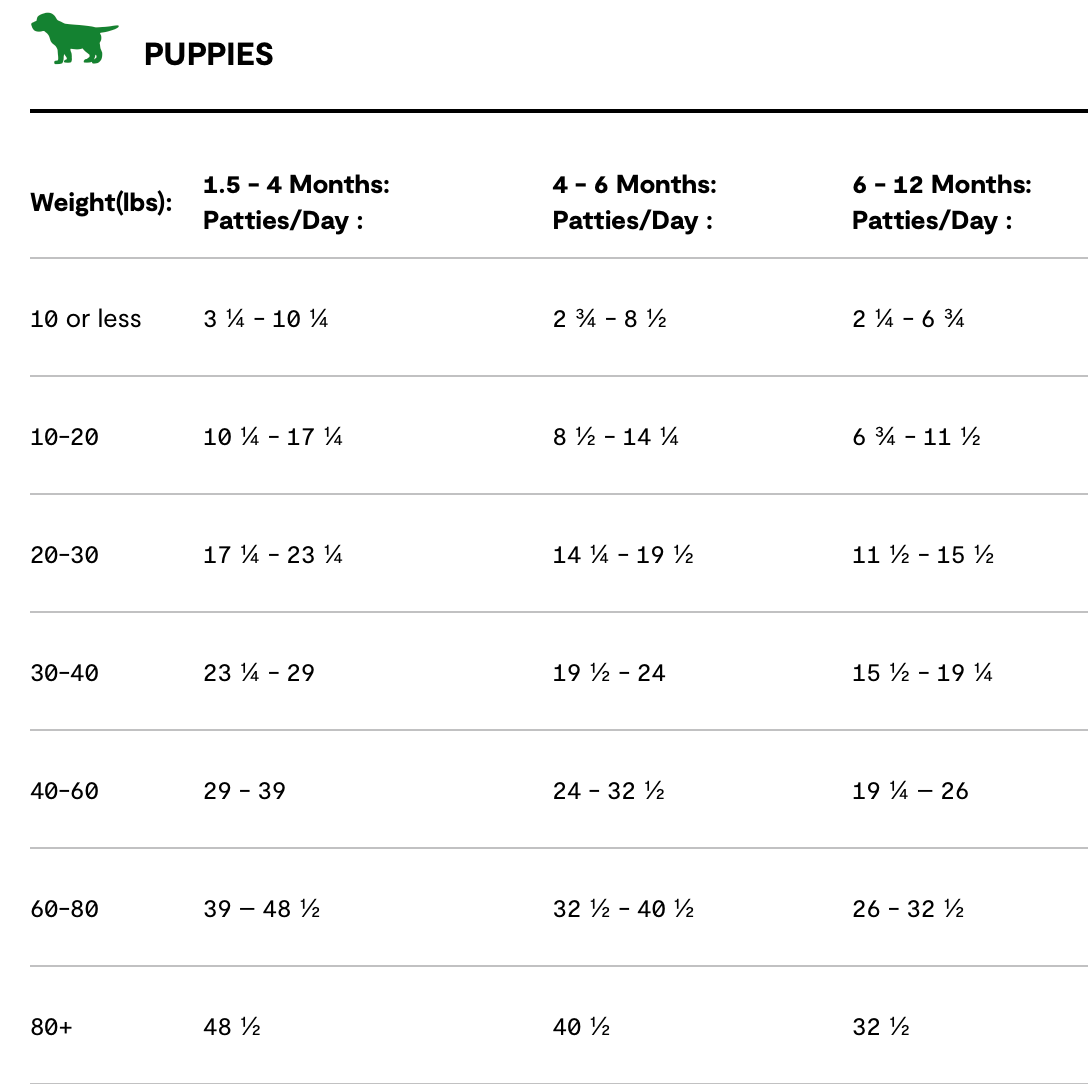Click the PUPPIES section heading
1088x1084 pixels.
tap(208, 55)
